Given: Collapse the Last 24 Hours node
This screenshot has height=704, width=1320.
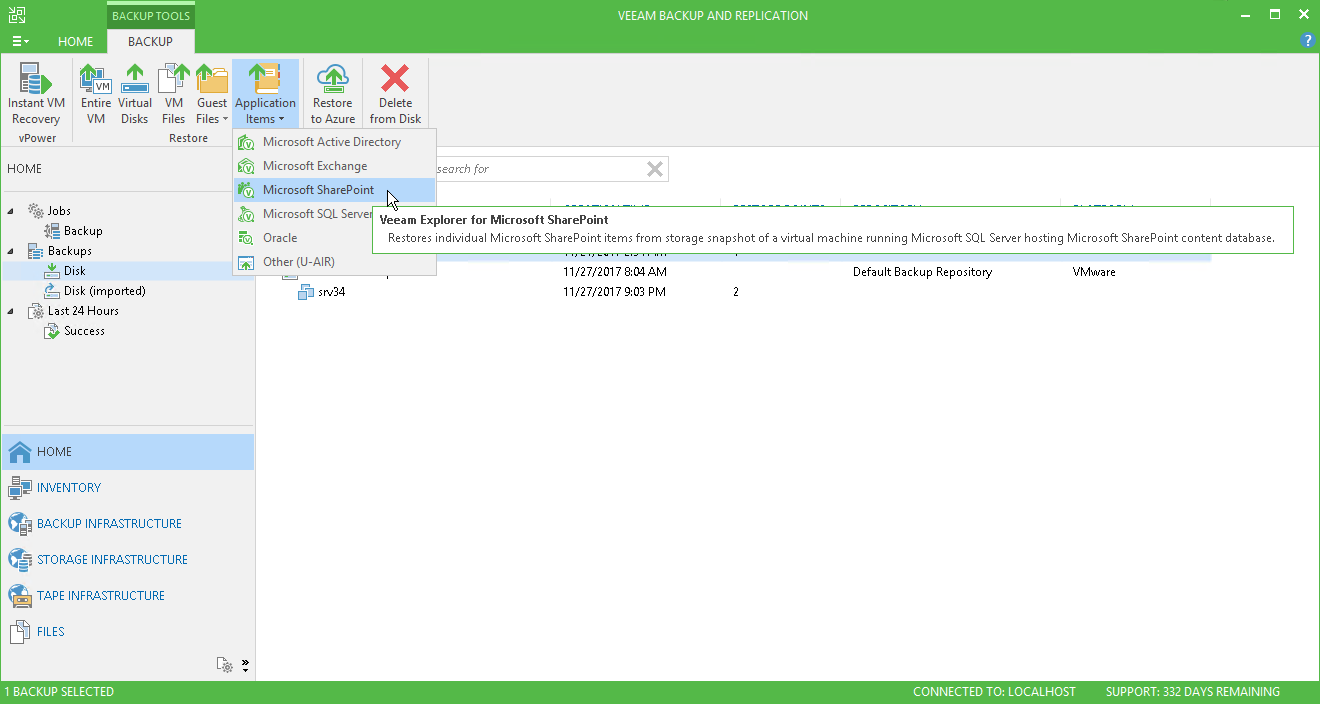Looking at the screenshot, I should 11,311.
